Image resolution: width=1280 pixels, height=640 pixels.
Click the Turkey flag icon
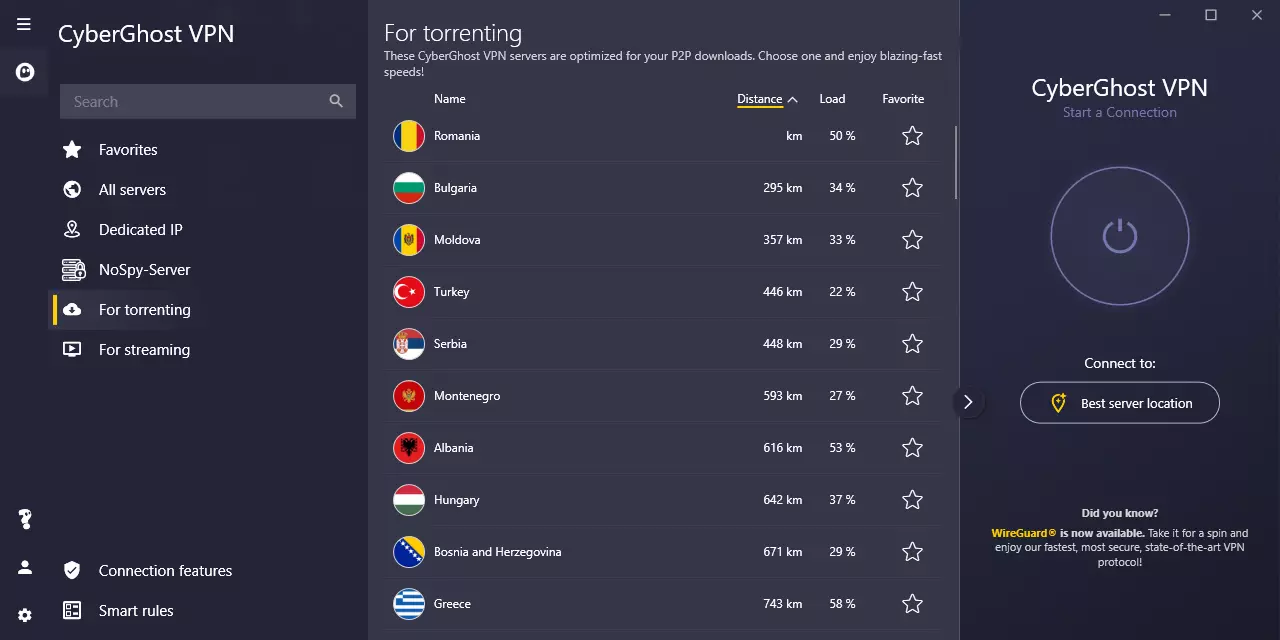(x=409, y=292)
